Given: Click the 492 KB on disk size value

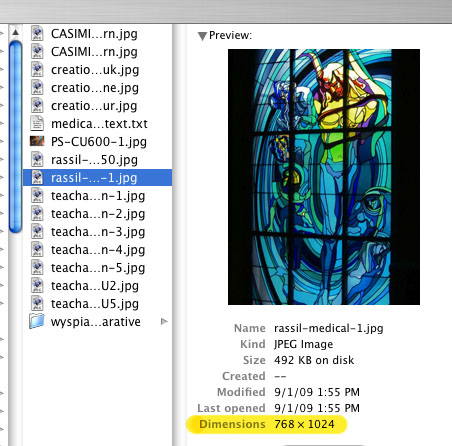Looking at the screenshot, I should [314, 360].
